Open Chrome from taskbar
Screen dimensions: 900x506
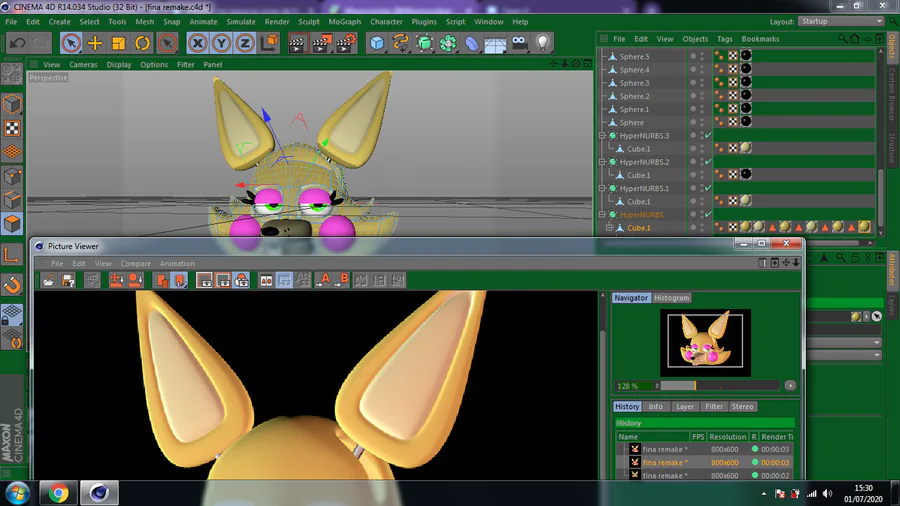58,493
